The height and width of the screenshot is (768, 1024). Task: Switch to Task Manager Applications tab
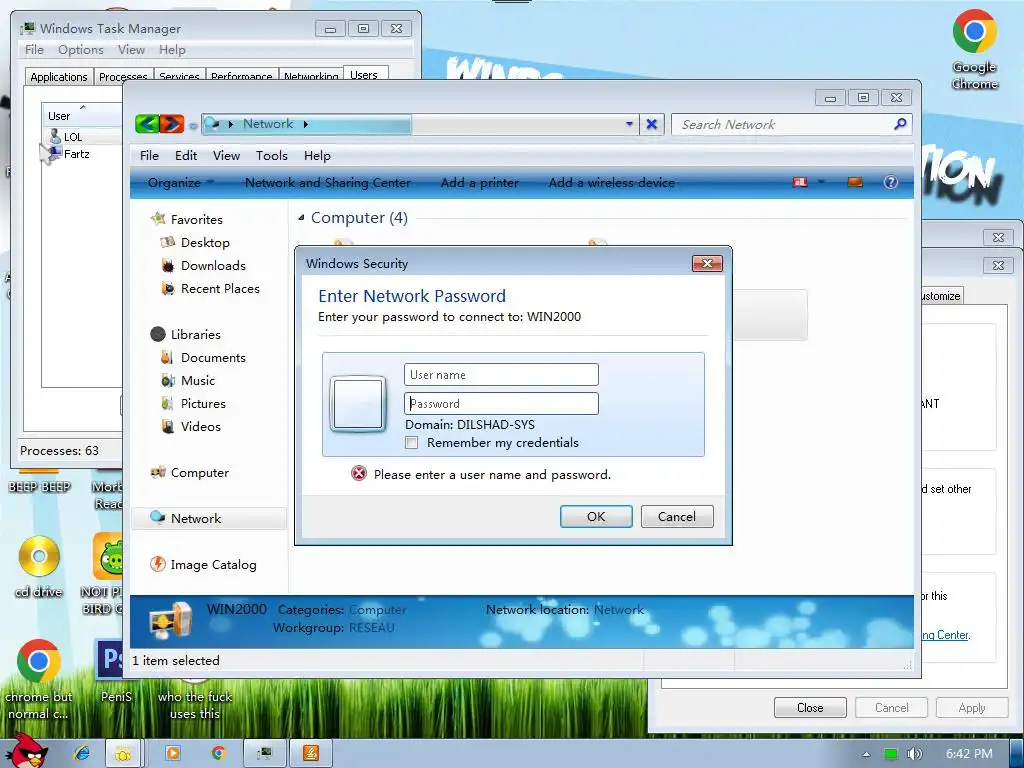point(59,76)
